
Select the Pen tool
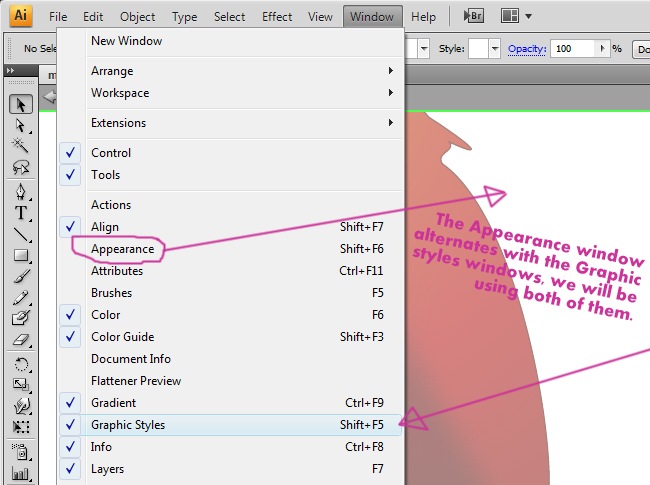[21, 192]
